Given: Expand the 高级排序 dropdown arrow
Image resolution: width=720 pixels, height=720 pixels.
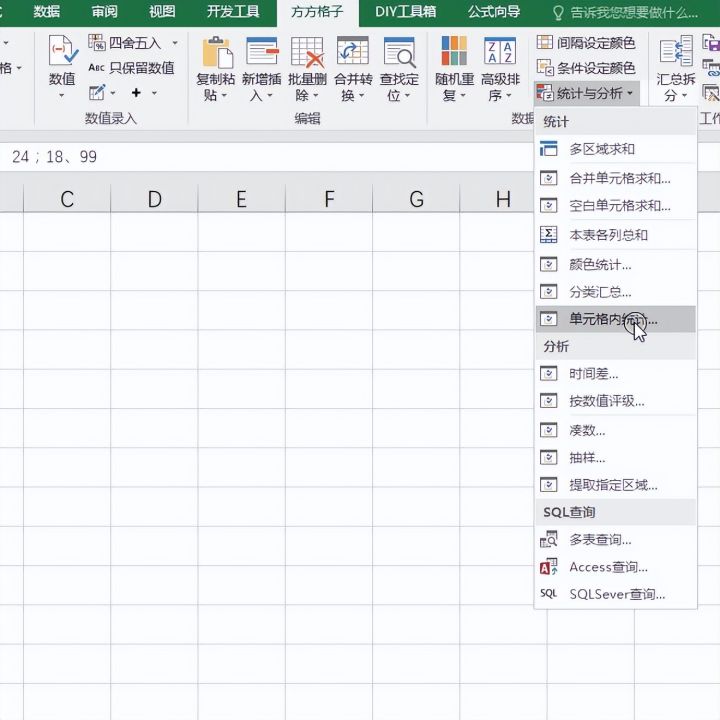Looking at the screenshot, I should click(509, 96).
